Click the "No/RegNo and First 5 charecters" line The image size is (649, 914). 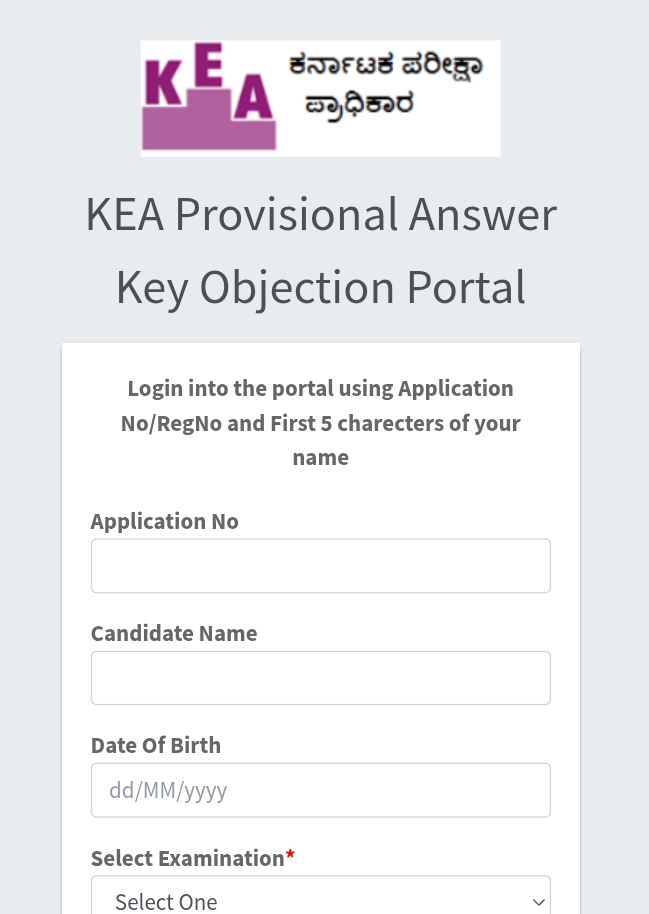(321, 423)
